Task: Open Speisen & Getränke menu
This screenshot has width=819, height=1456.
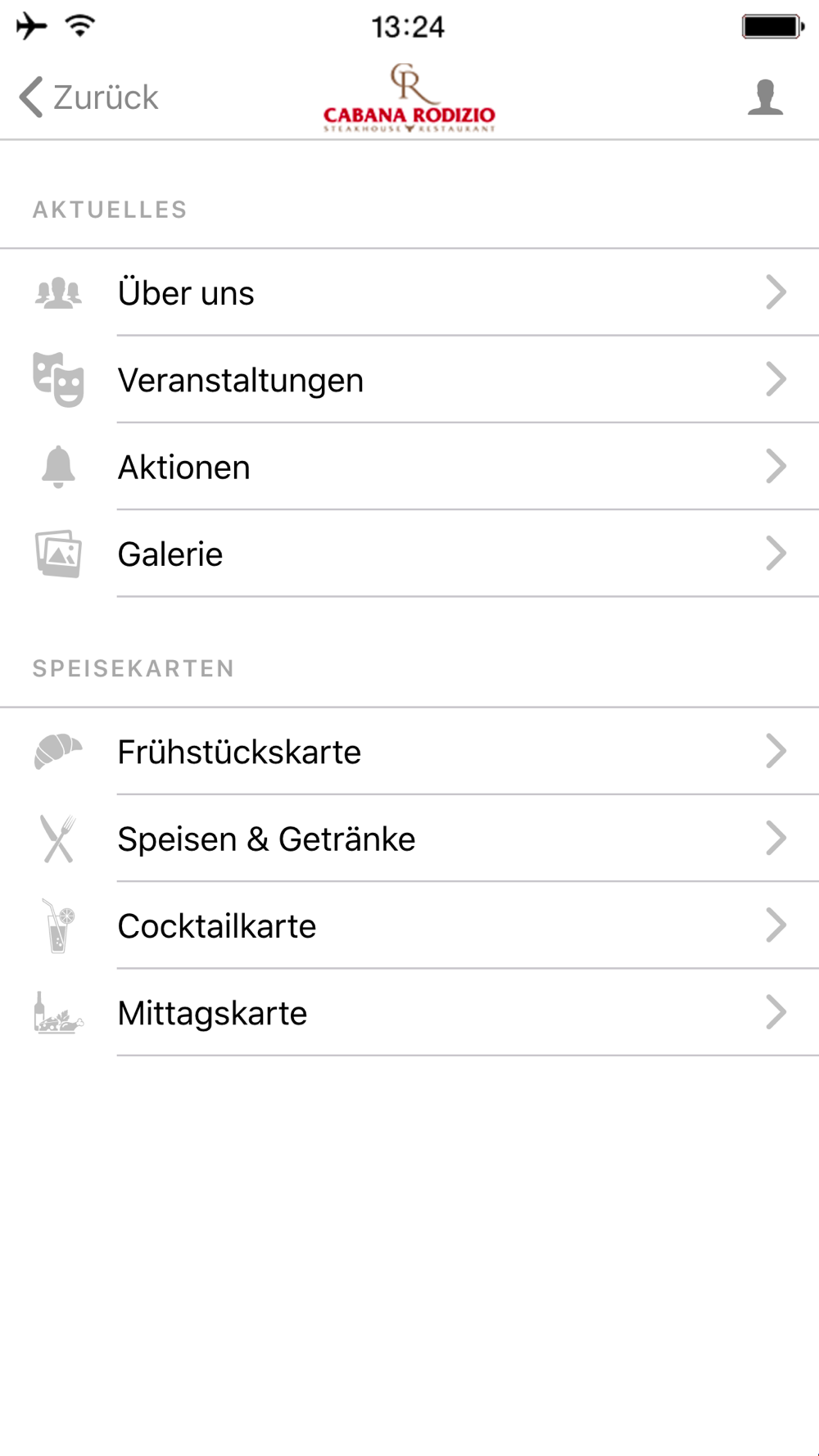Action: (x=266, y=839)
